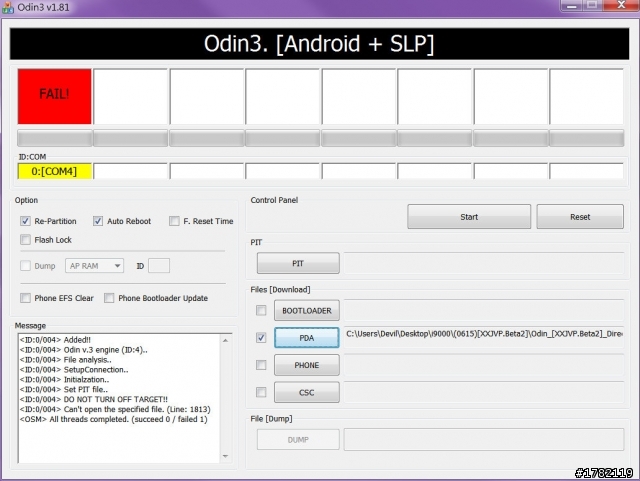Click the PDA file path field
The height and width of the screenshot is (481, 640).
[484, 338]
